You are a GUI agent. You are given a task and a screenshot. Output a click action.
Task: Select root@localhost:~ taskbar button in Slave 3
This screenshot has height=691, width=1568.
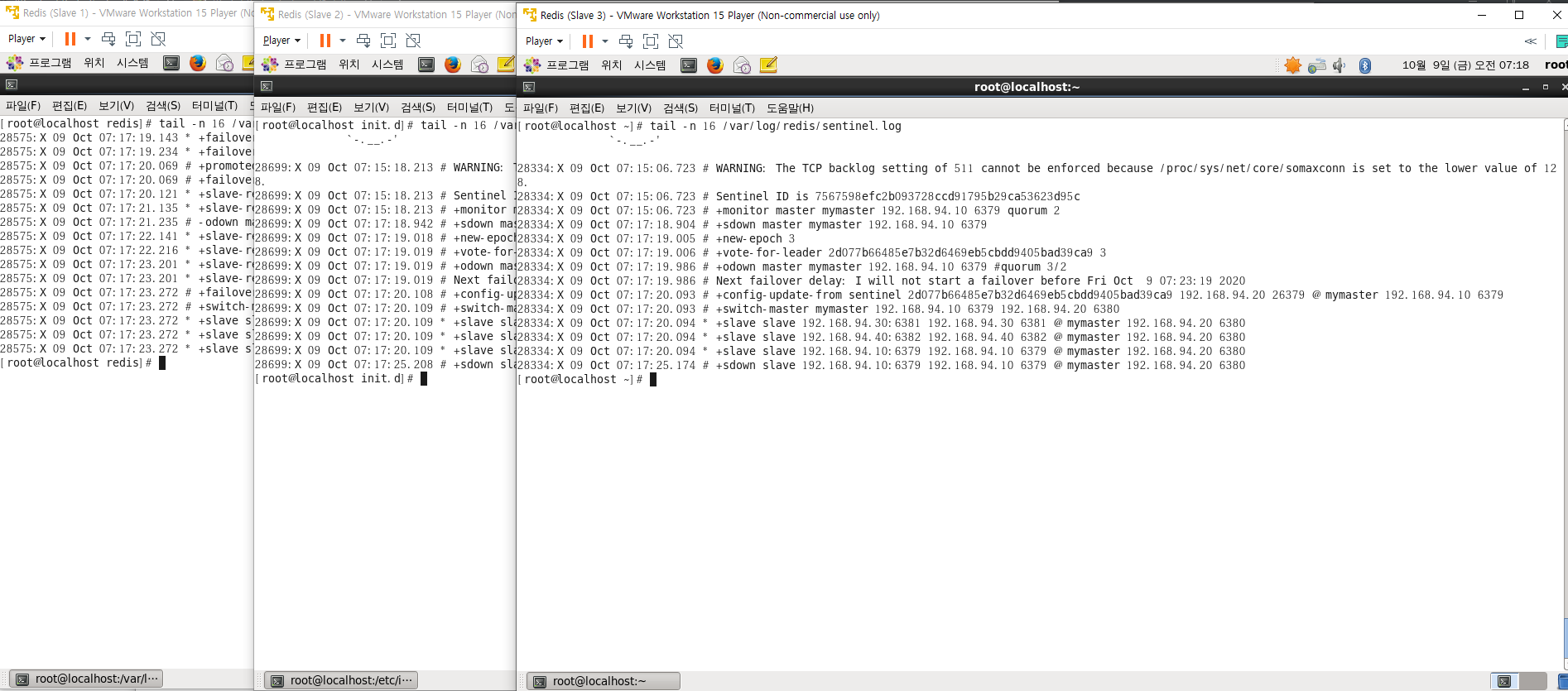(x=604, y=681)
